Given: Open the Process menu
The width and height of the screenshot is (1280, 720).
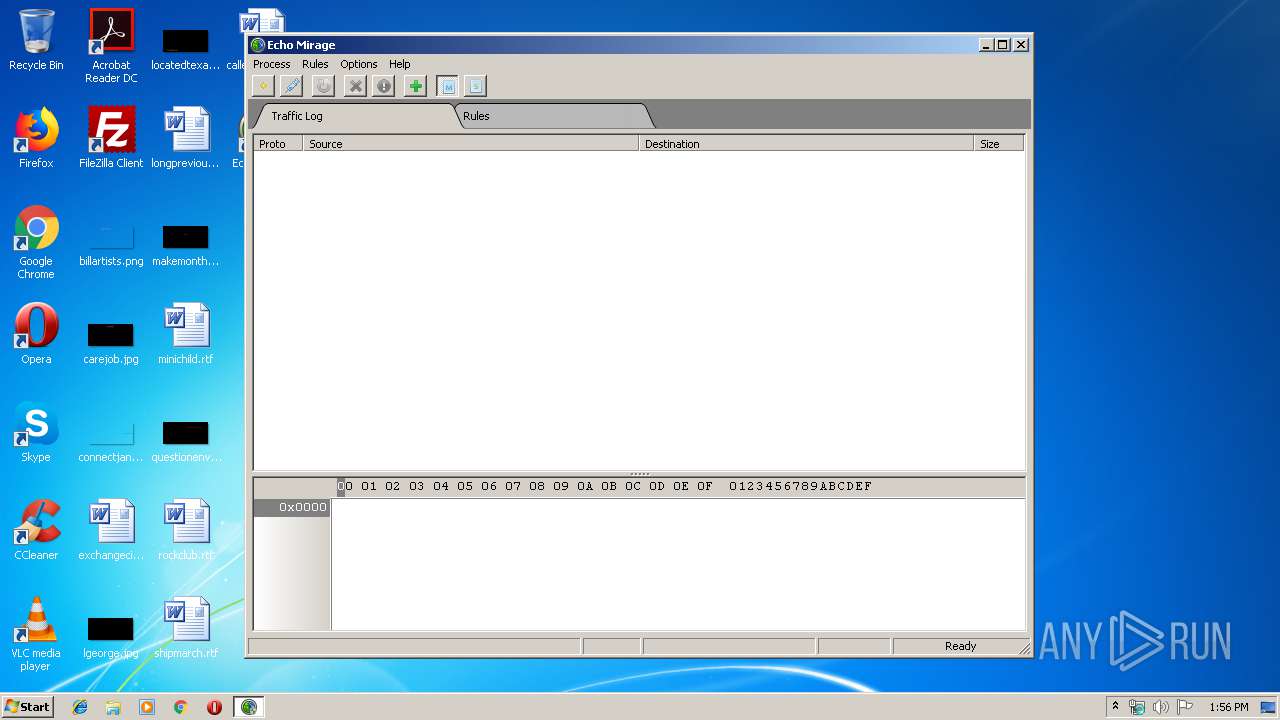Looking at the screenshot, I should tap(272, 64).
